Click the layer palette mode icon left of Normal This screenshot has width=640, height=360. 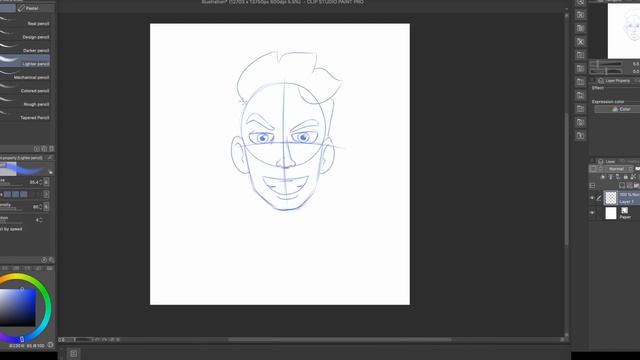(x=593, y=169)
